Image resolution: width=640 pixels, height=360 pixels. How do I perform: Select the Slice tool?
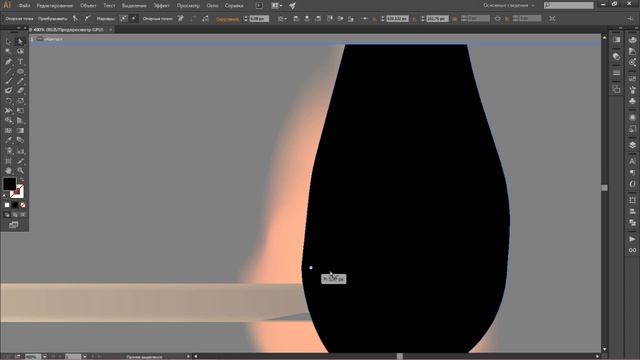click(20, 161)
